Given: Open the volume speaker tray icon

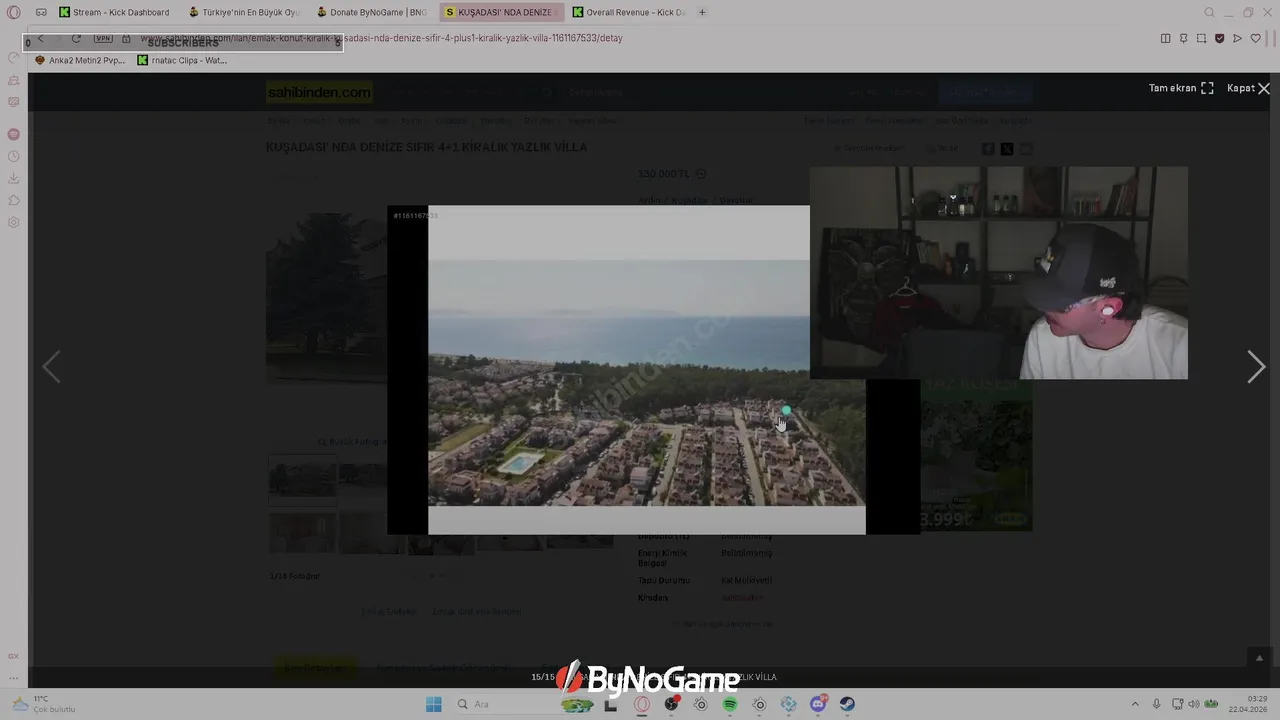Looking at the screenshot, I should point(1193,704).
